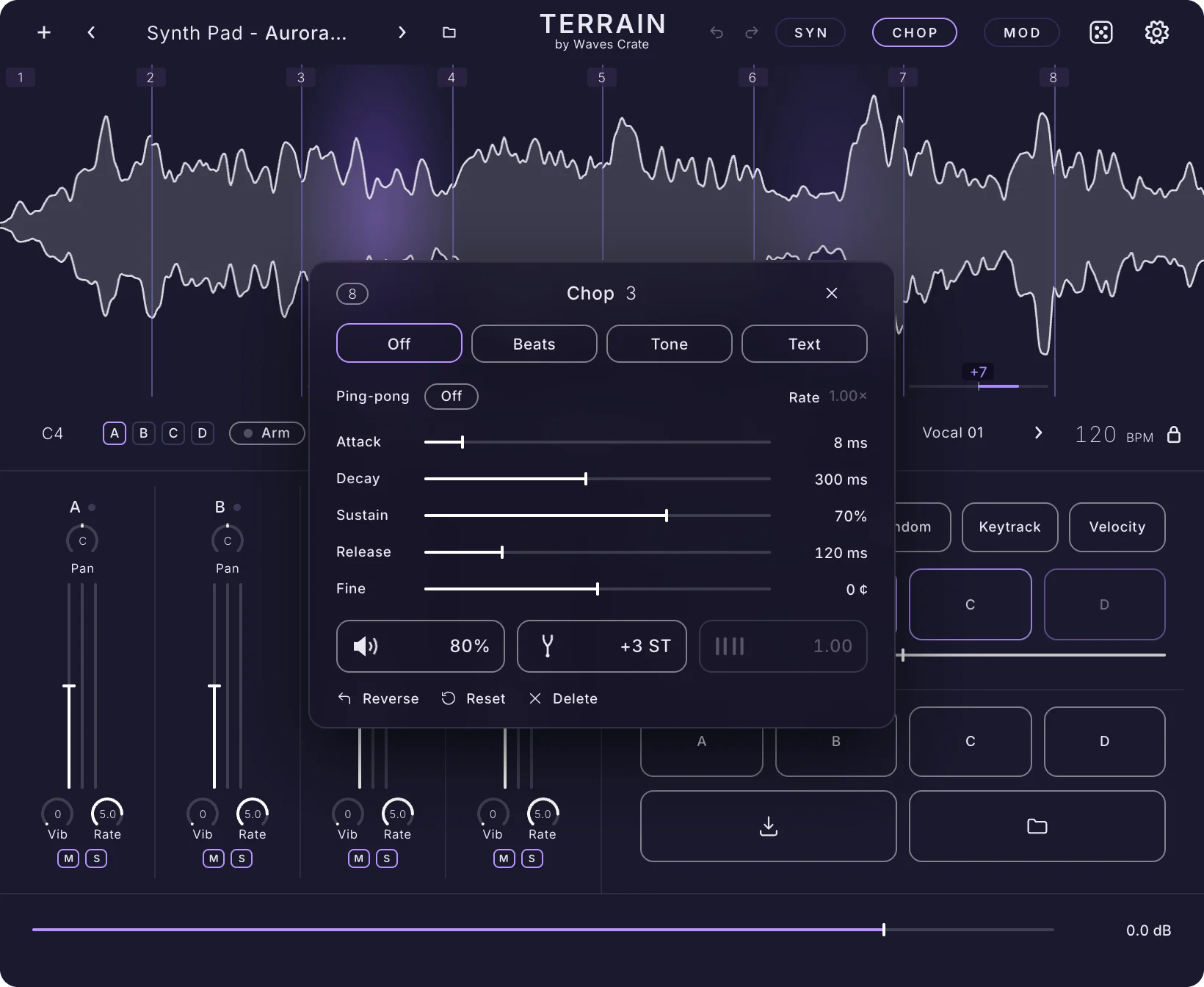The height and width of the screenshot is (987, 1204).
Task: Click the large folder button at bottom right
Action: click(1037, 826)
